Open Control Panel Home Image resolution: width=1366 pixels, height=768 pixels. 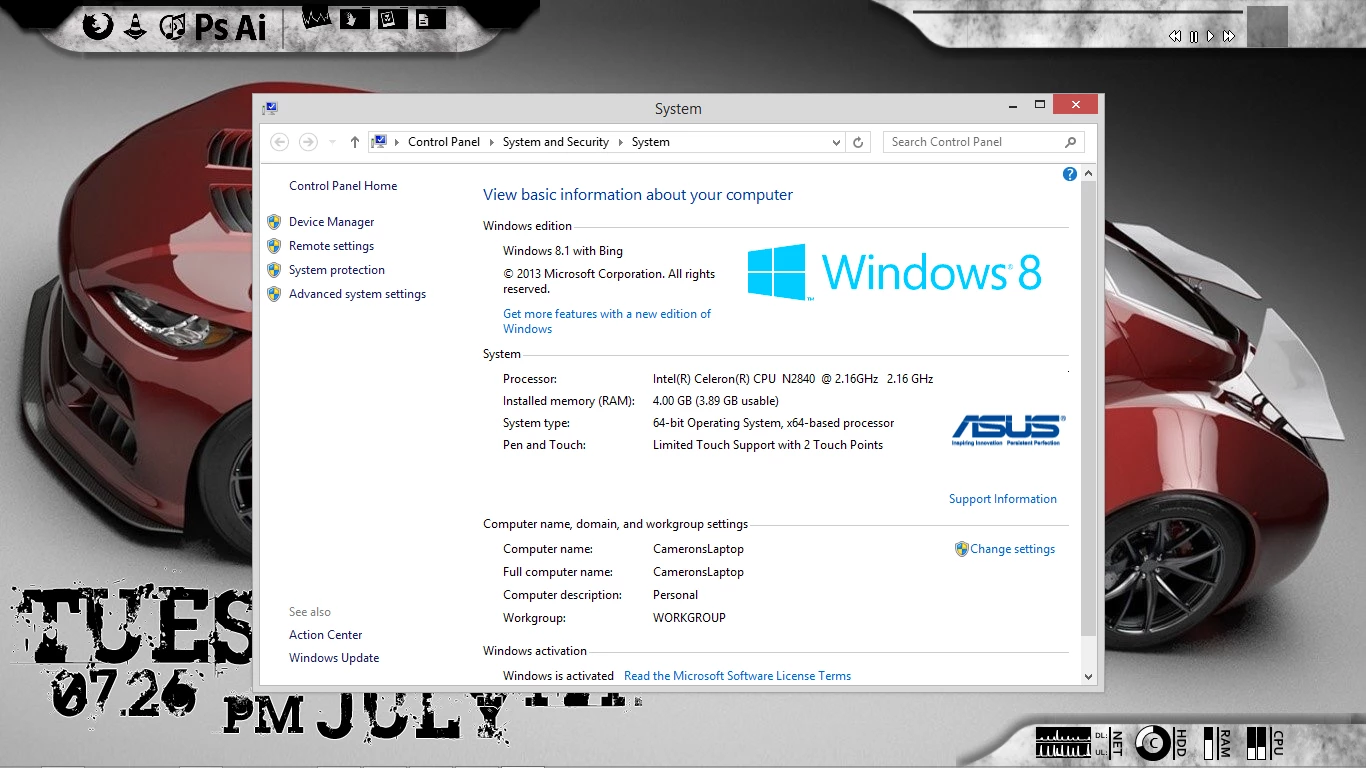click(343, 186)
